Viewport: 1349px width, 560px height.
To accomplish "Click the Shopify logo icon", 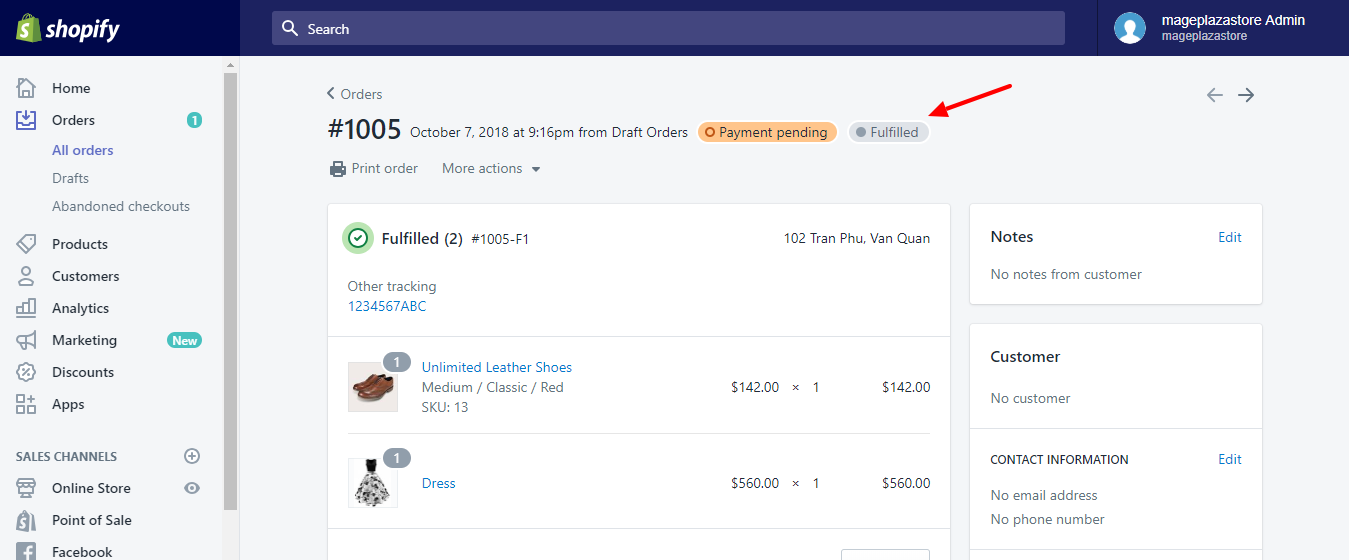I will click(28, 28).
